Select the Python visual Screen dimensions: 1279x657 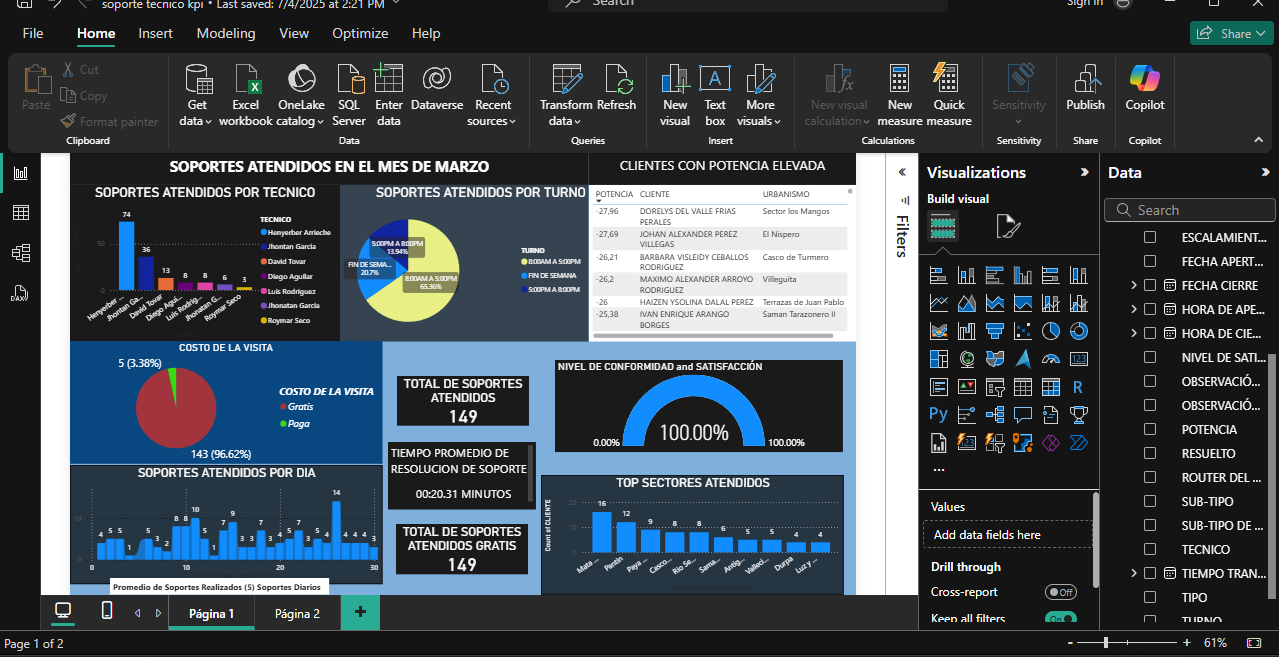[x=937, y=414]
